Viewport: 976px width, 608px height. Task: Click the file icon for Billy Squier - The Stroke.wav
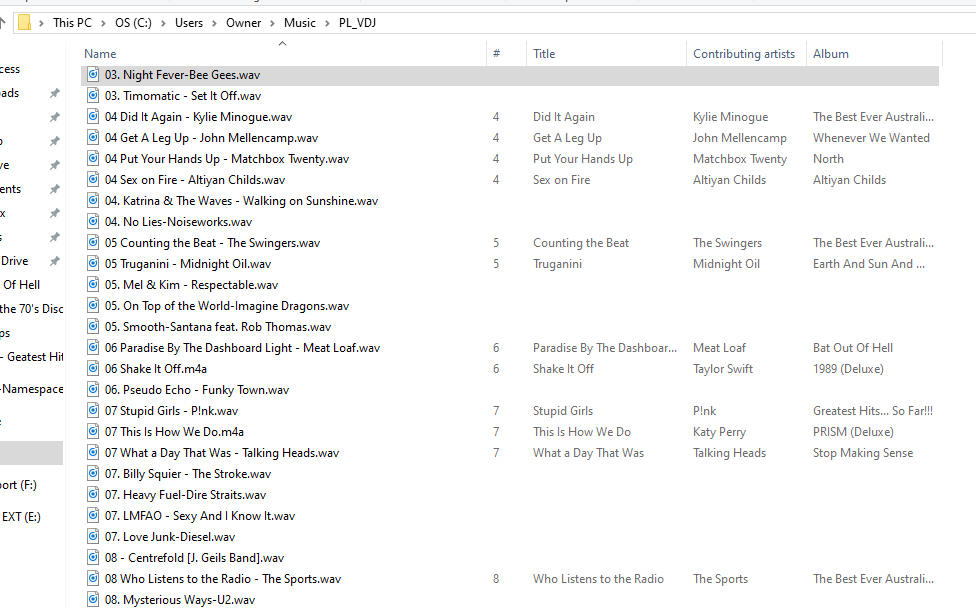coord(93,474)
